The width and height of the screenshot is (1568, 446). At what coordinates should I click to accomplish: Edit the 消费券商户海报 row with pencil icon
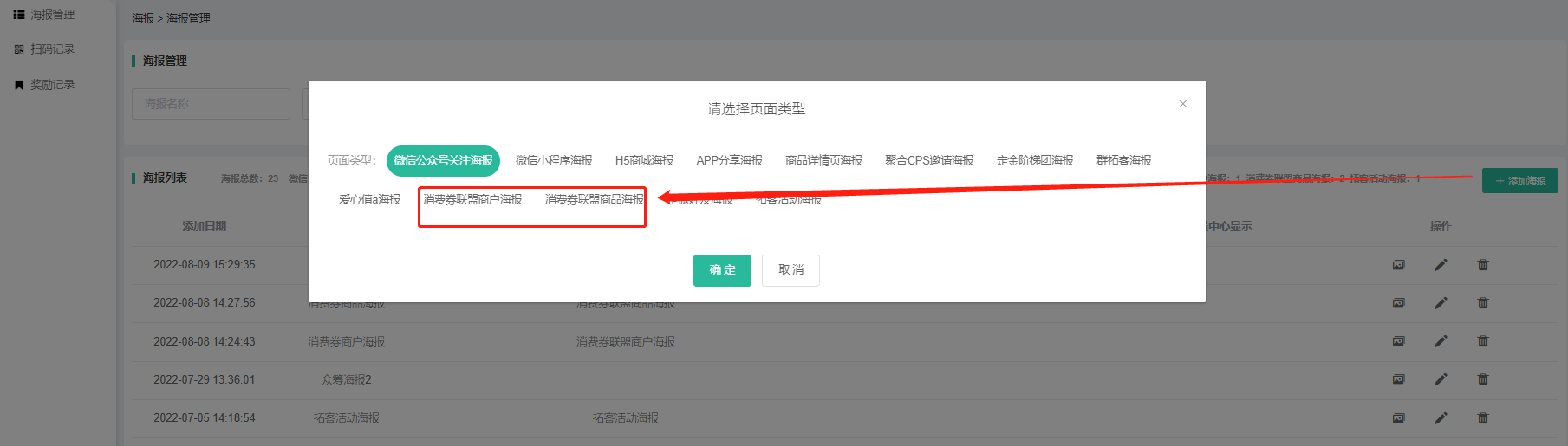(x=1441, y=341)
